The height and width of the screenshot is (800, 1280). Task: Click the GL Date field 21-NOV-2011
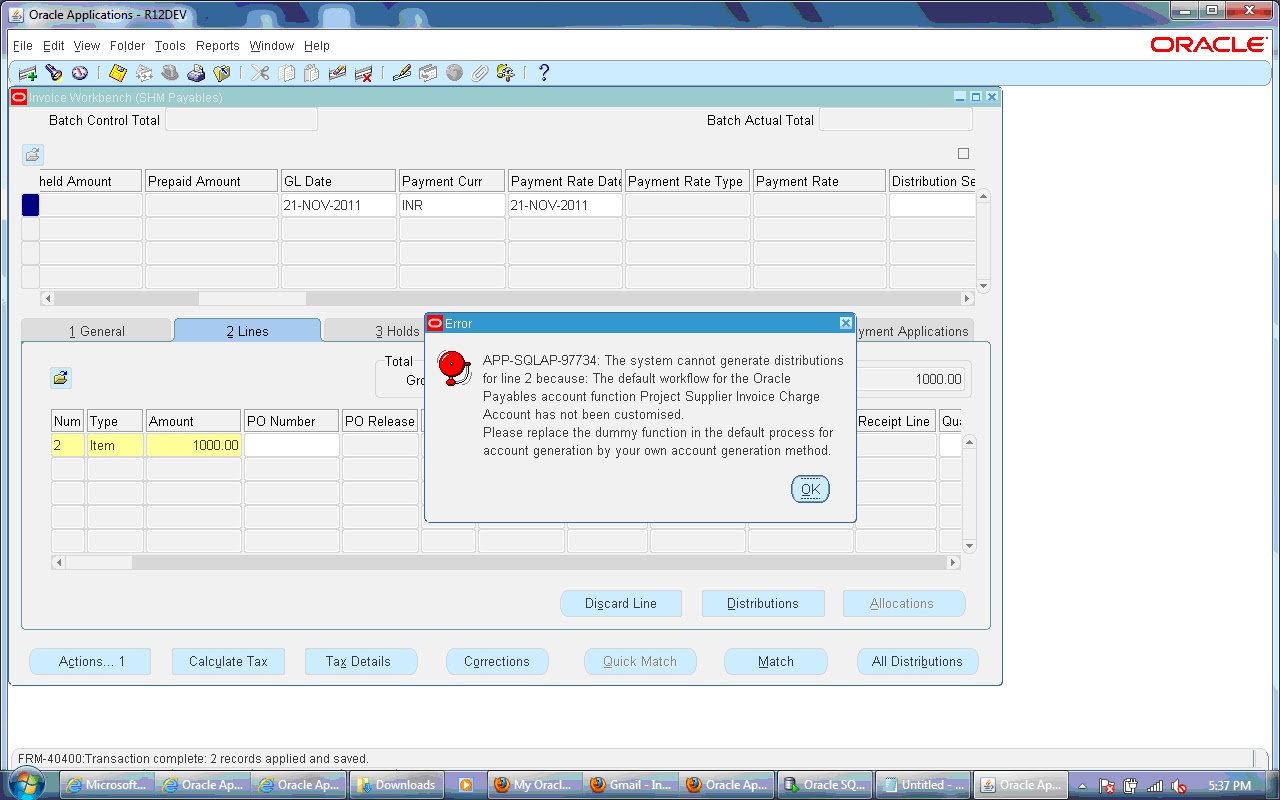[338, 205]
